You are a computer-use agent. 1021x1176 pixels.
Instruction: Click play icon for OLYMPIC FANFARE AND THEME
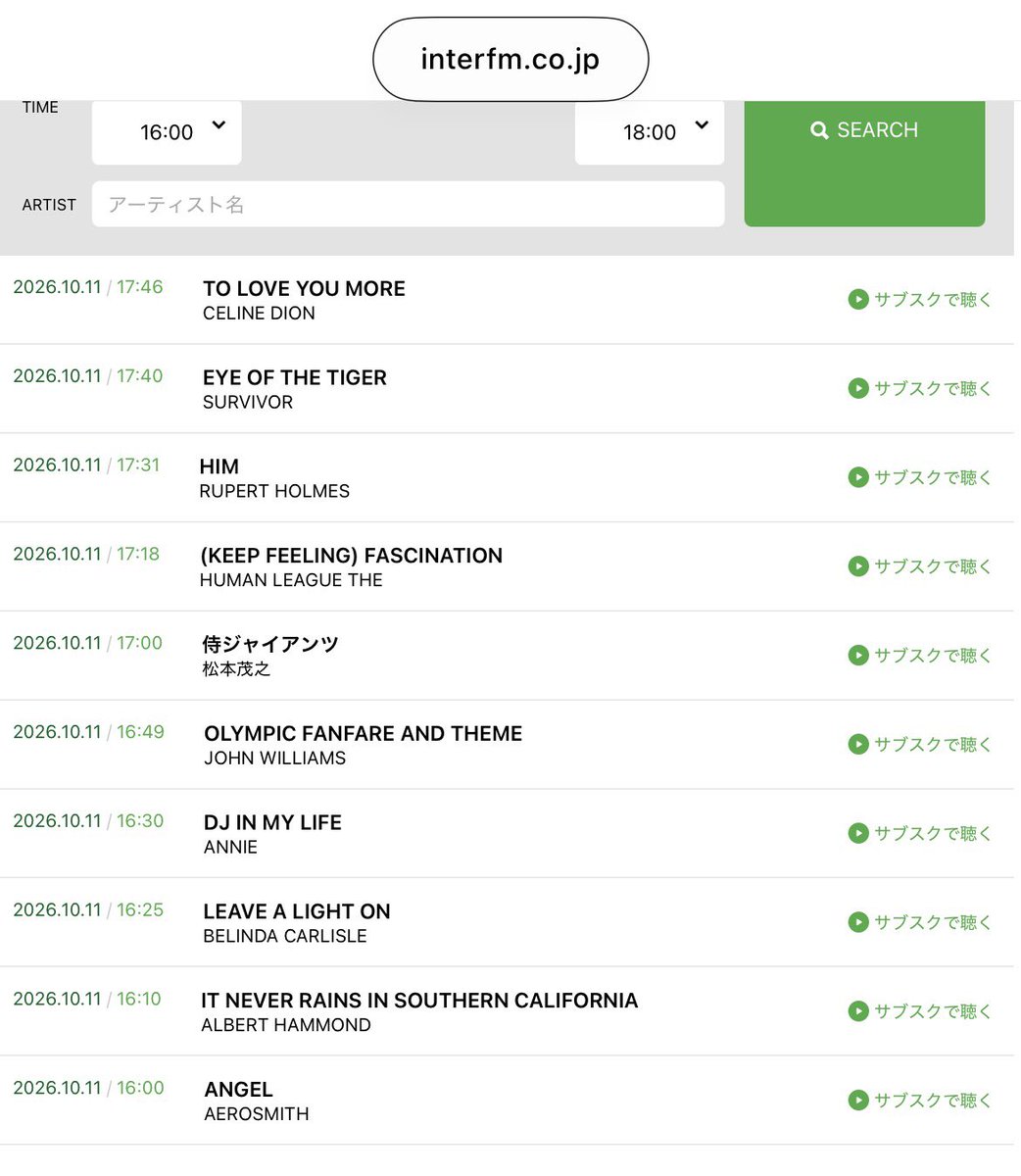tap(858, 744)
